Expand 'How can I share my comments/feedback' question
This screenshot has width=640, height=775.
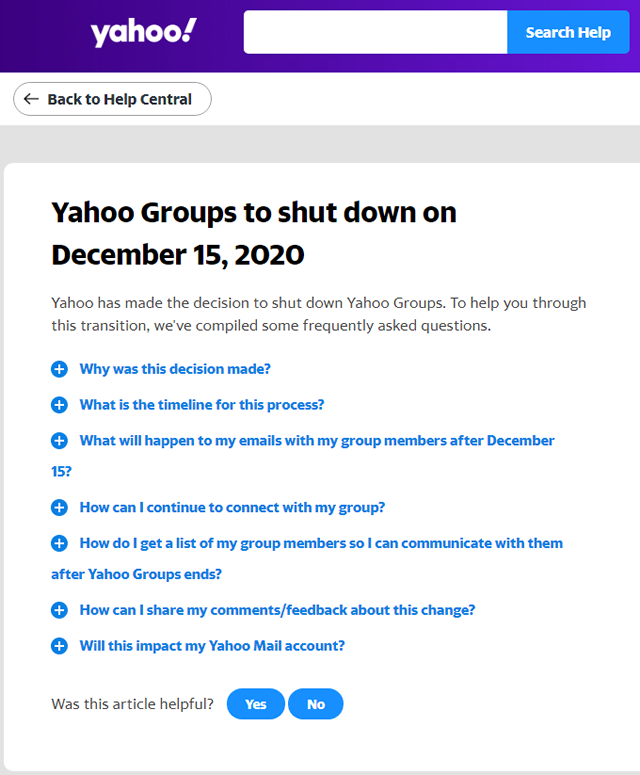277,610
